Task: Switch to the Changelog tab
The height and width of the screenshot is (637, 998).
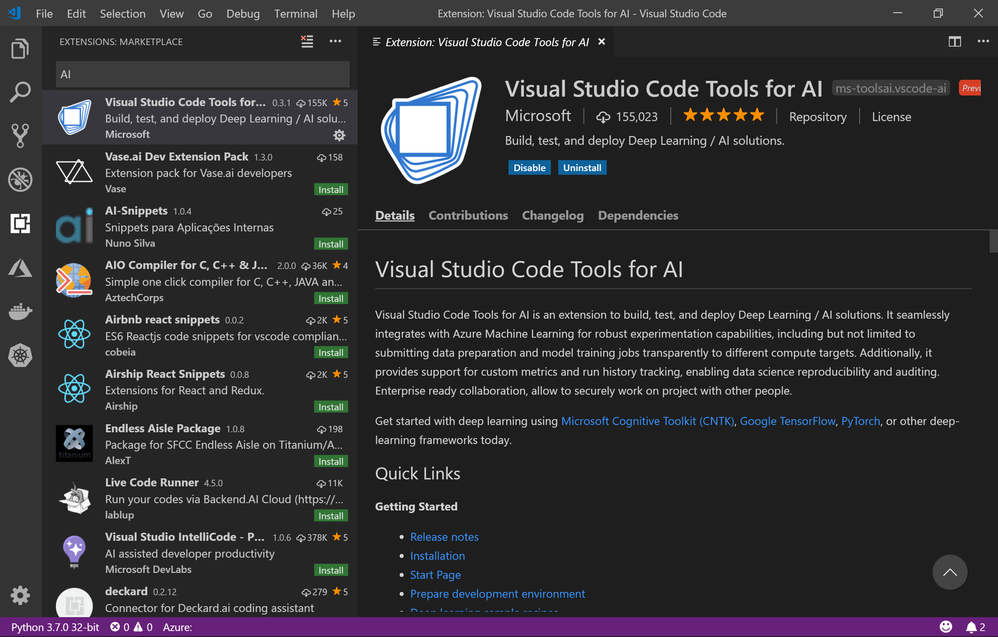Action: 552,215
